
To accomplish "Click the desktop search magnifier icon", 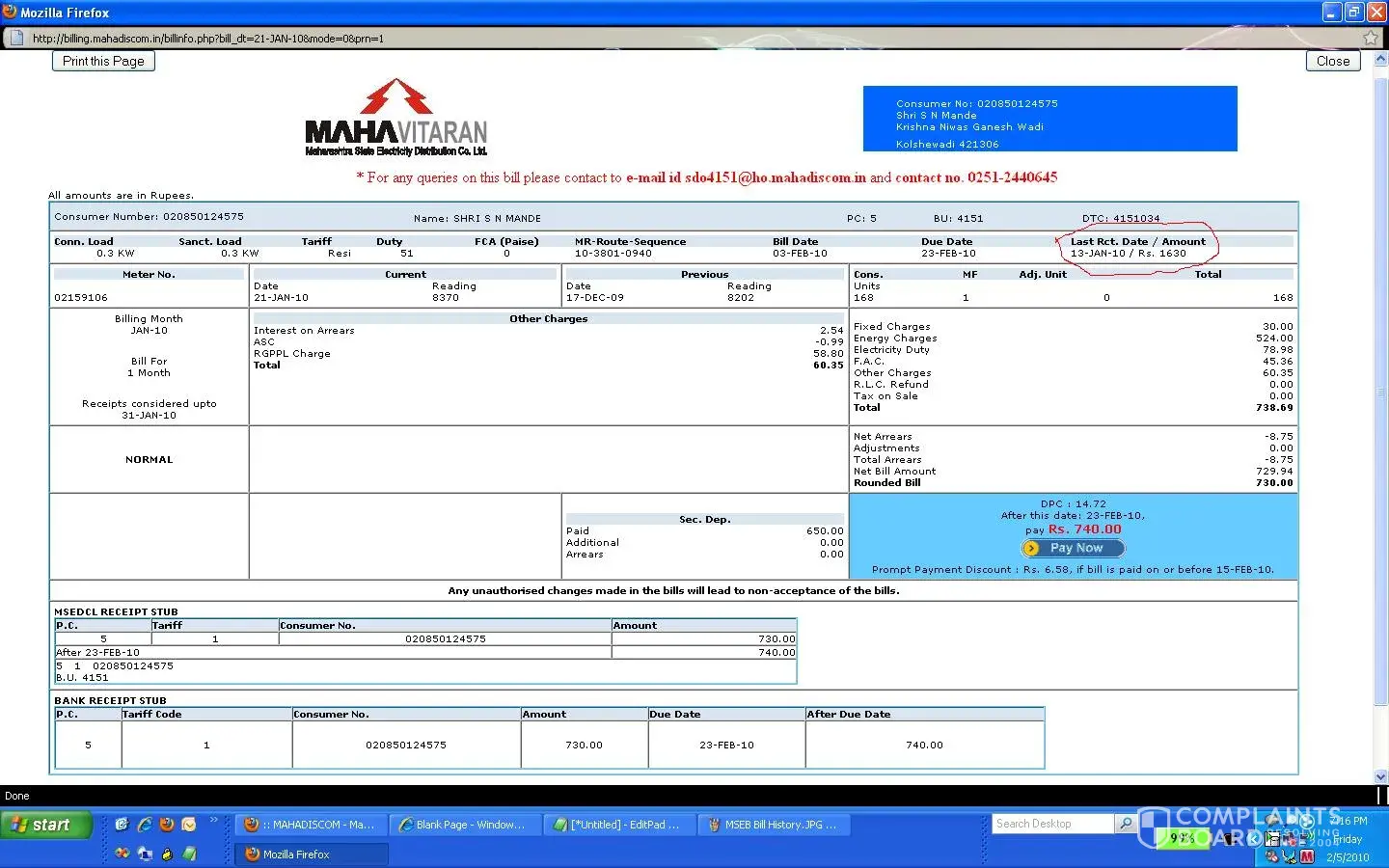I will point(1125,824).
